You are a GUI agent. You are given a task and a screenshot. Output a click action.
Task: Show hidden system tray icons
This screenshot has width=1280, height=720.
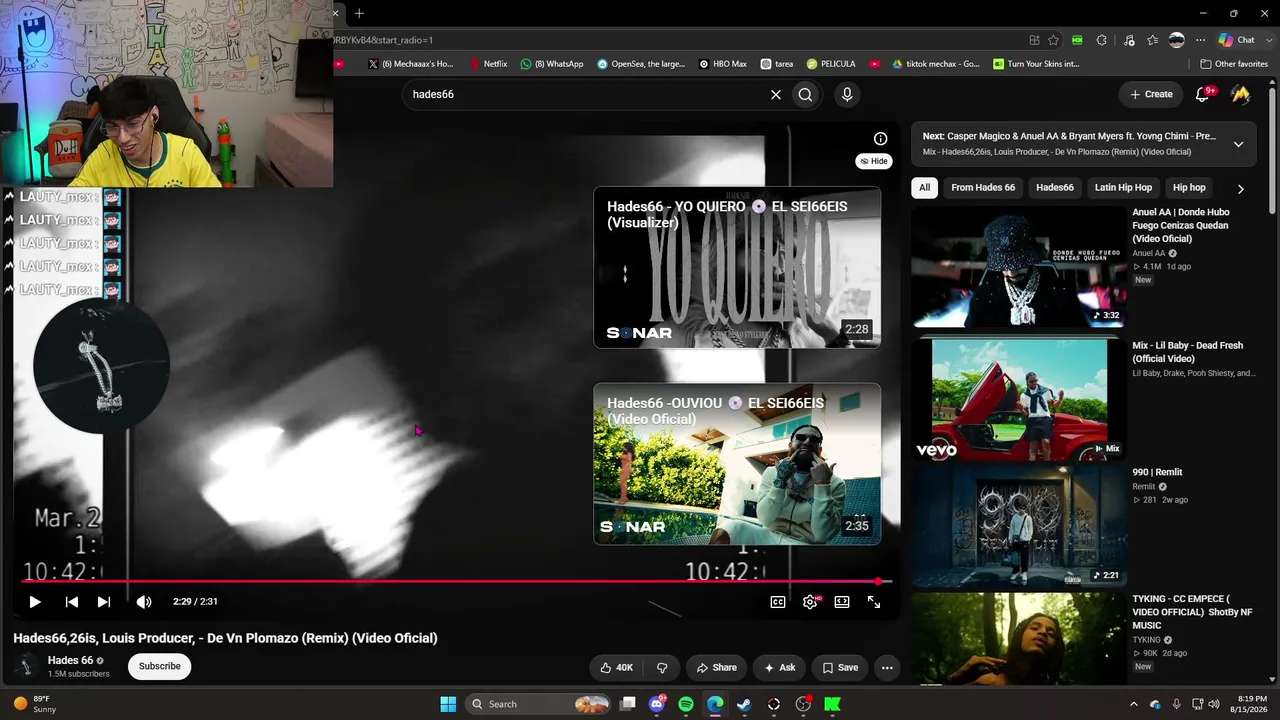[x=1133, y=704]
